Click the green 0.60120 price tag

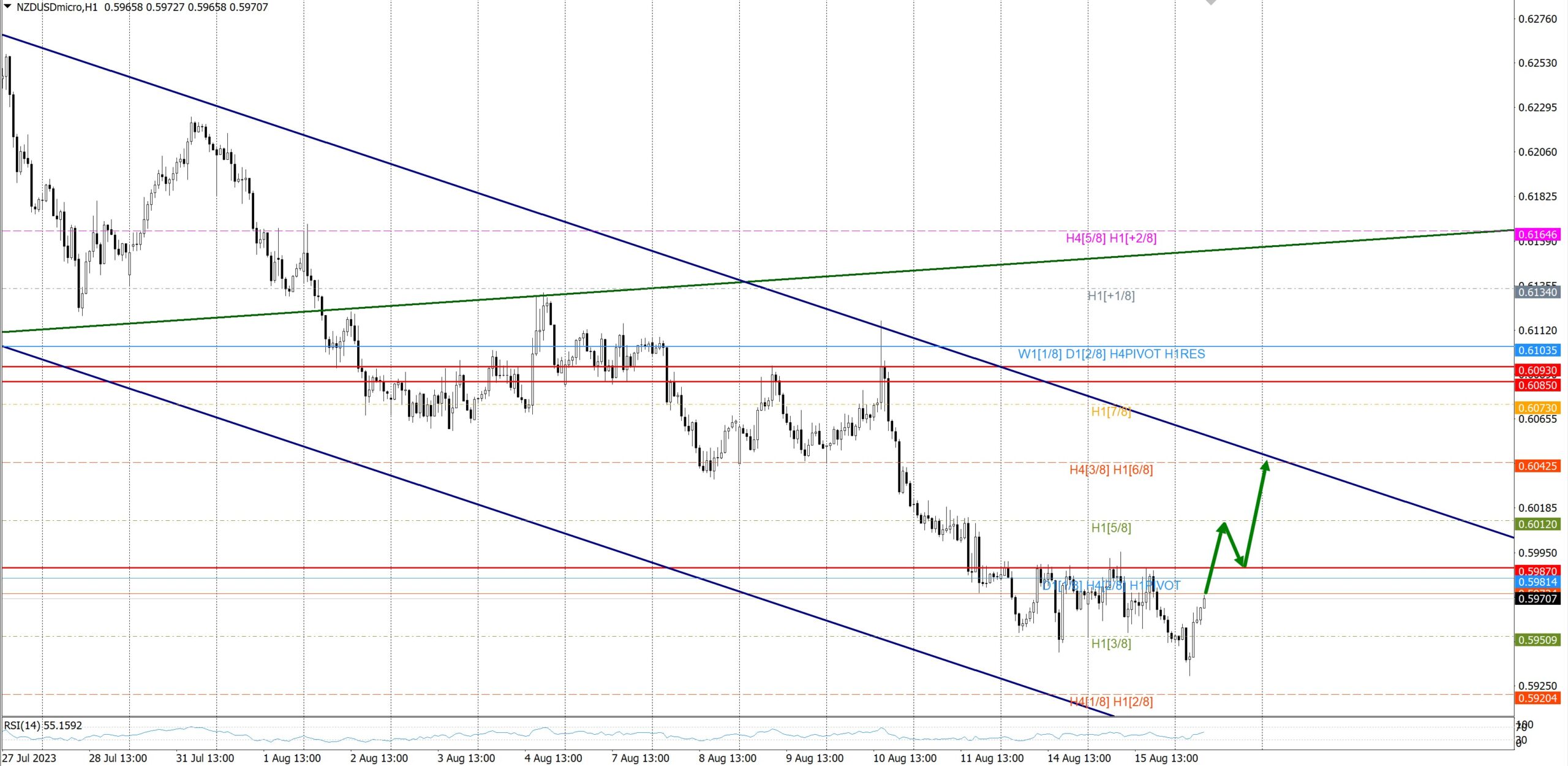coord(1537,525)
